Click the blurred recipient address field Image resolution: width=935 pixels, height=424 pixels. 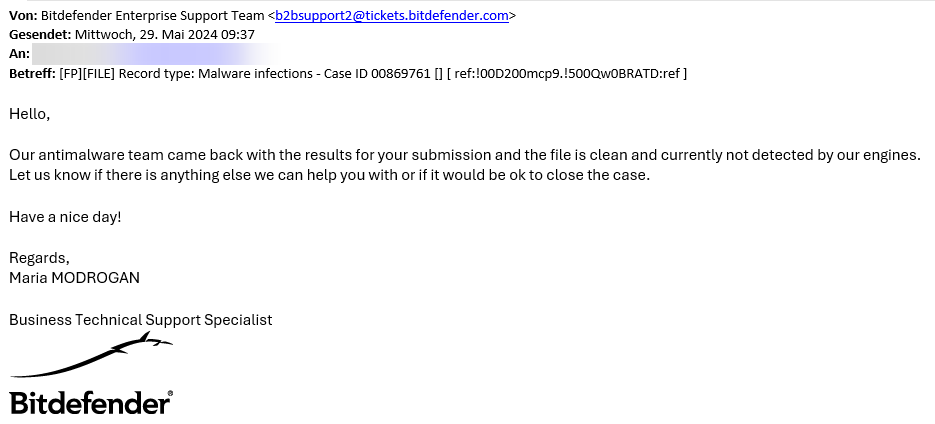click(x=155, y=54)
